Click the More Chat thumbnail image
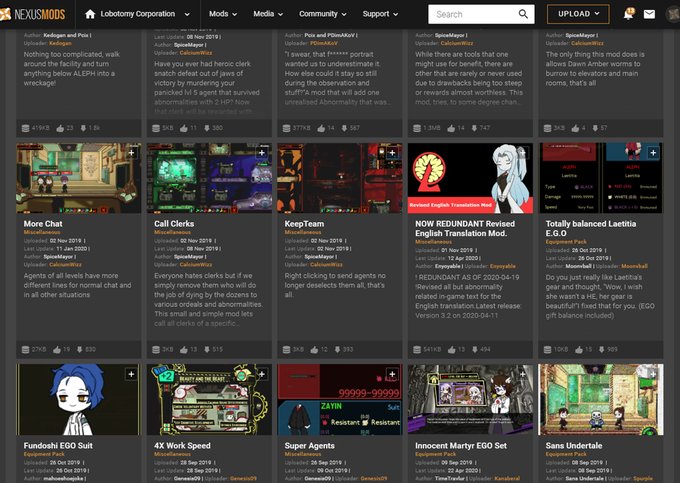The height and width of the screenshot is (483, 680). [78, 178]
